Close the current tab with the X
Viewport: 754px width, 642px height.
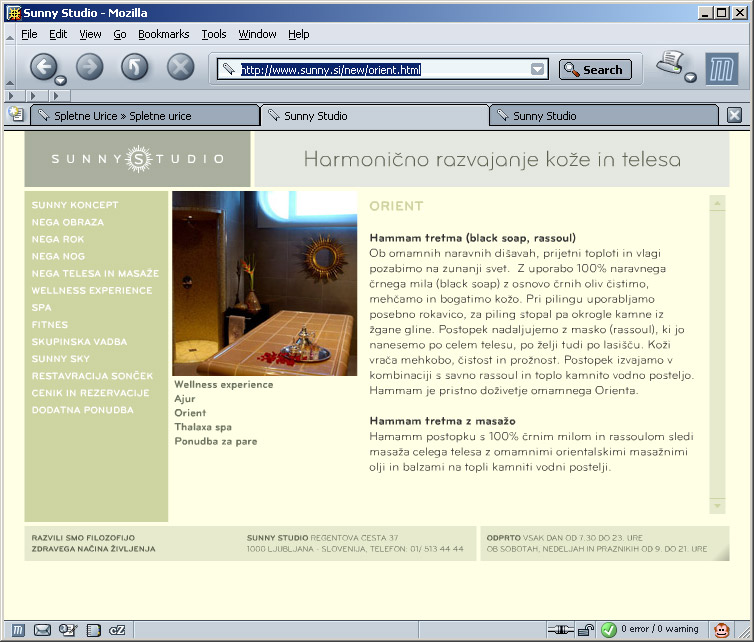[x=734, y=115]
